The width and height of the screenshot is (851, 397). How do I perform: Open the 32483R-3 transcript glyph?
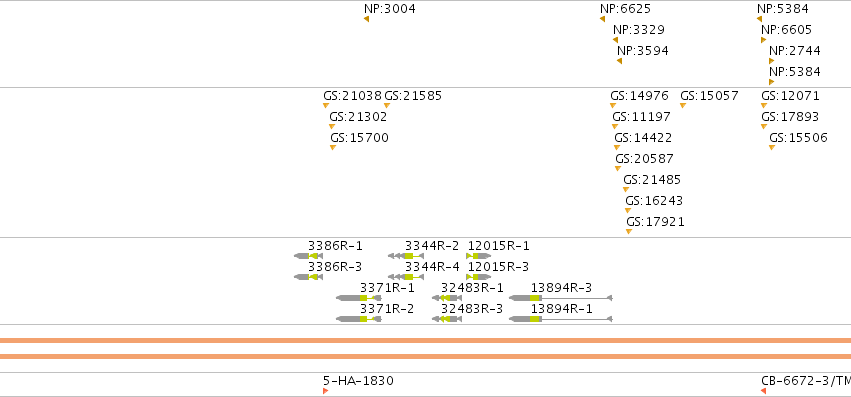[x=447, y=319]
